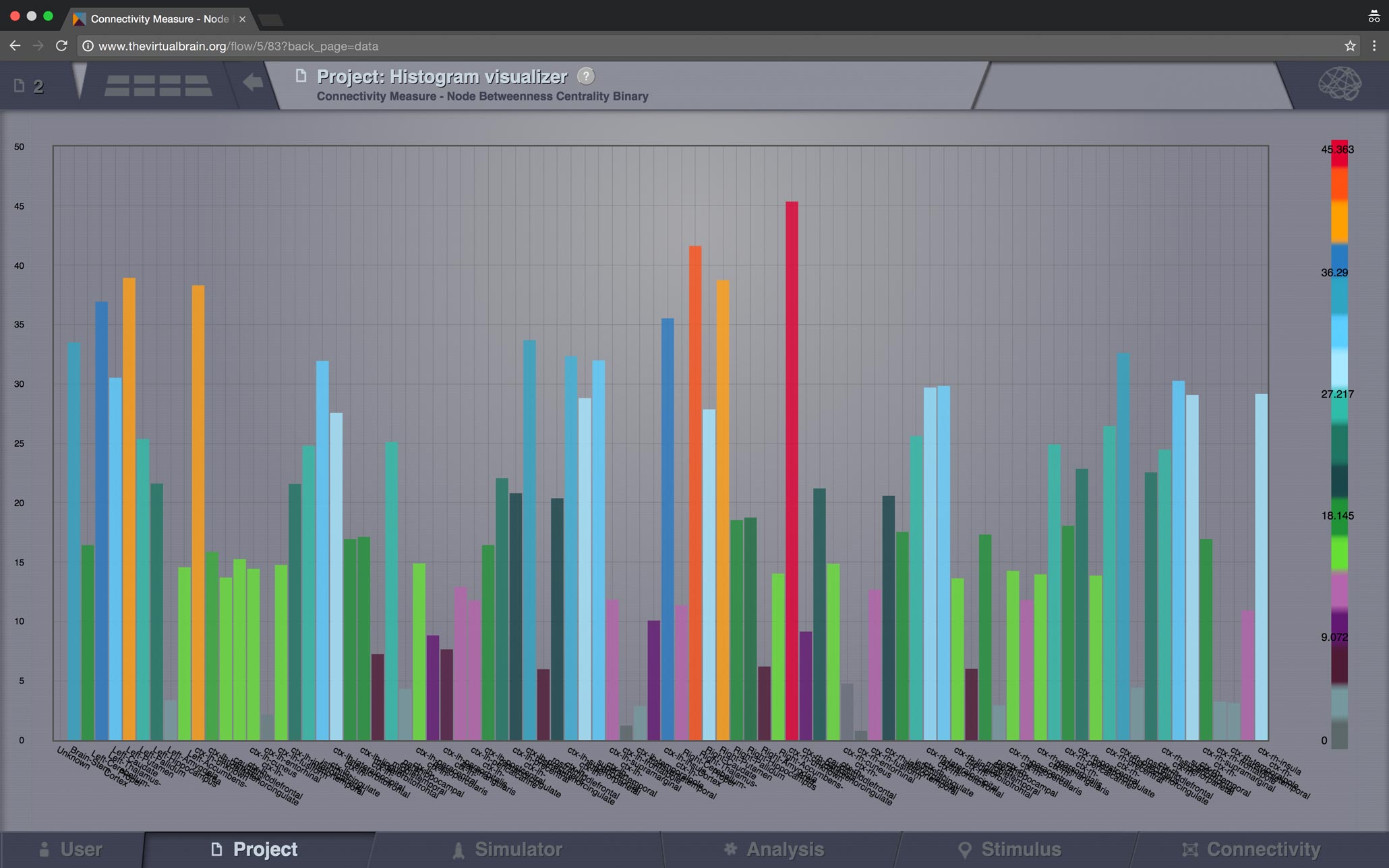Go back using the browser back arrow
The height and width of the screenshot is (868, 1389).
pos(15,46)
